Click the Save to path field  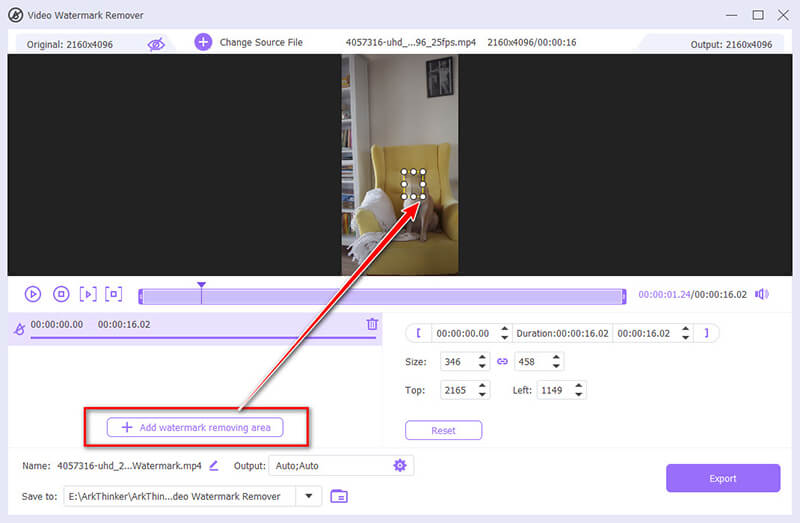[179, 496]
